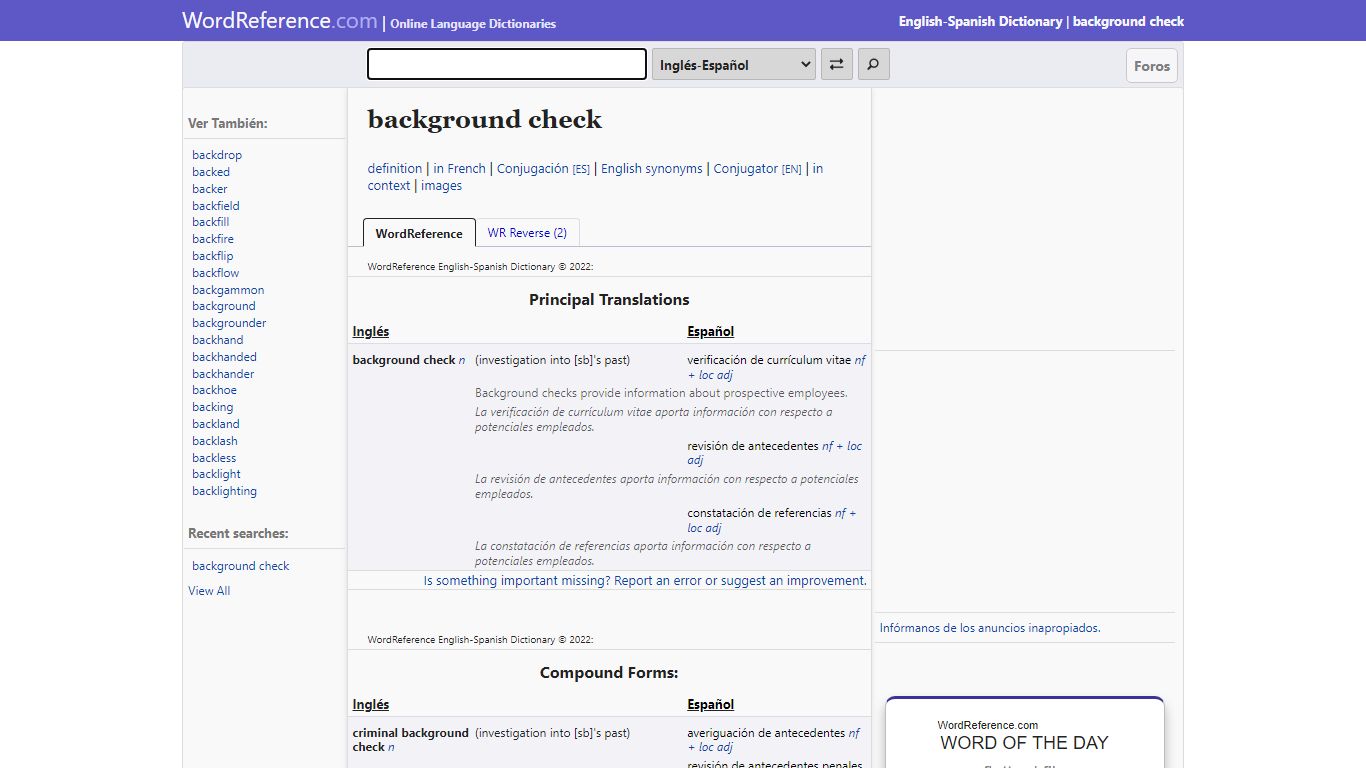The height and width of the screenshot is (768, 1366).
Task: Open the backing entry
Action: [212, 407]
